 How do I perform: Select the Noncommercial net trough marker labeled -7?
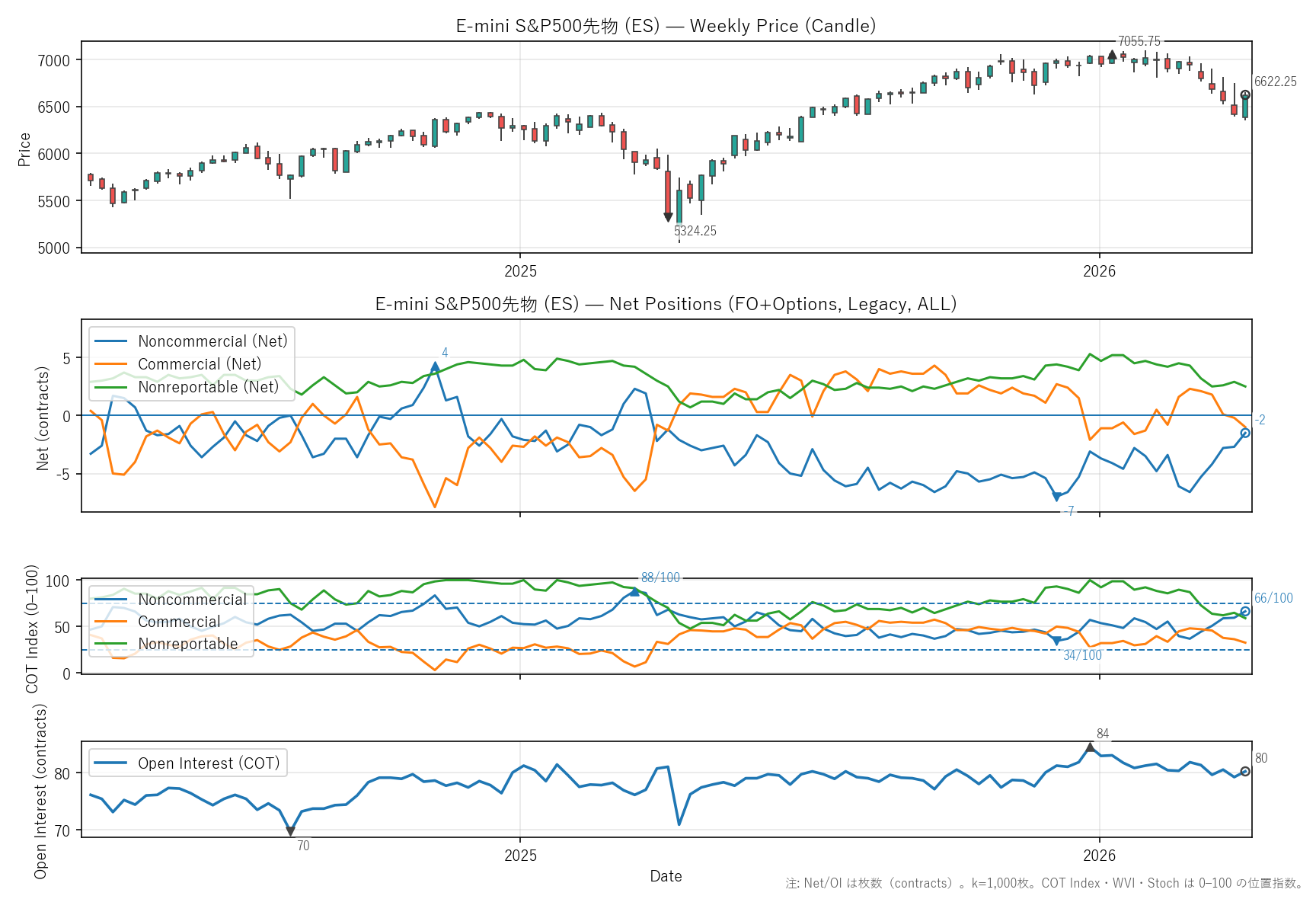pyautogui.click(x=1056, y=497)
